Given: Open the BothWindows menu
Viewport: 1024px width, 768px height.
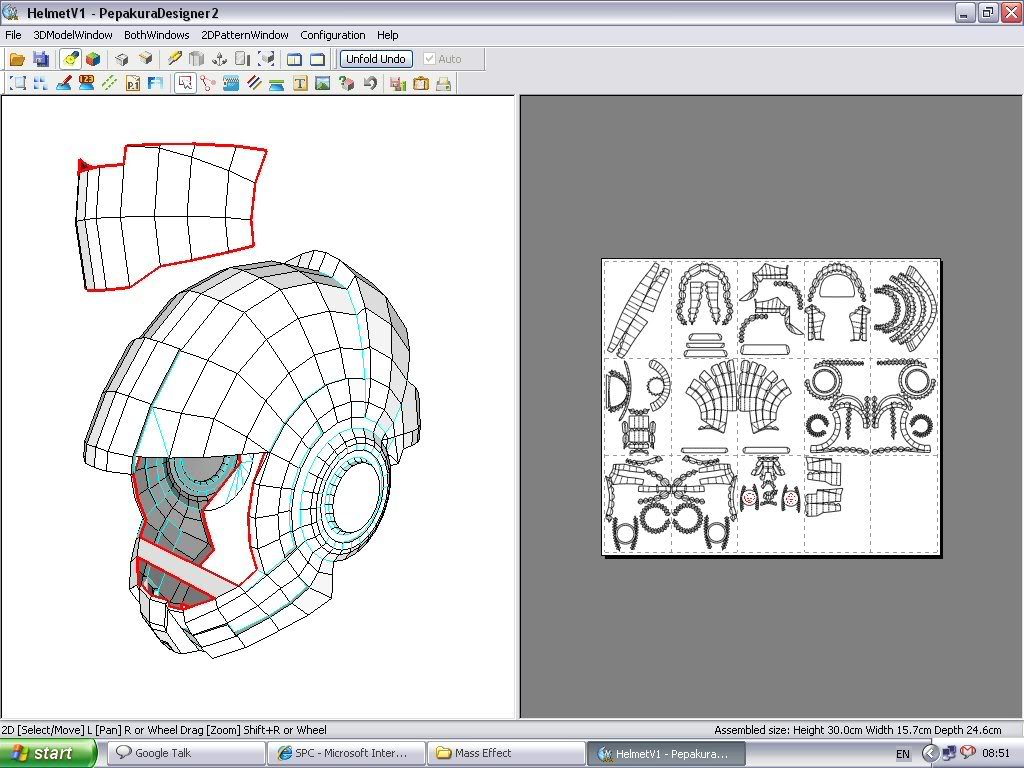Looking at the screenshot, I should coord(157,35).
